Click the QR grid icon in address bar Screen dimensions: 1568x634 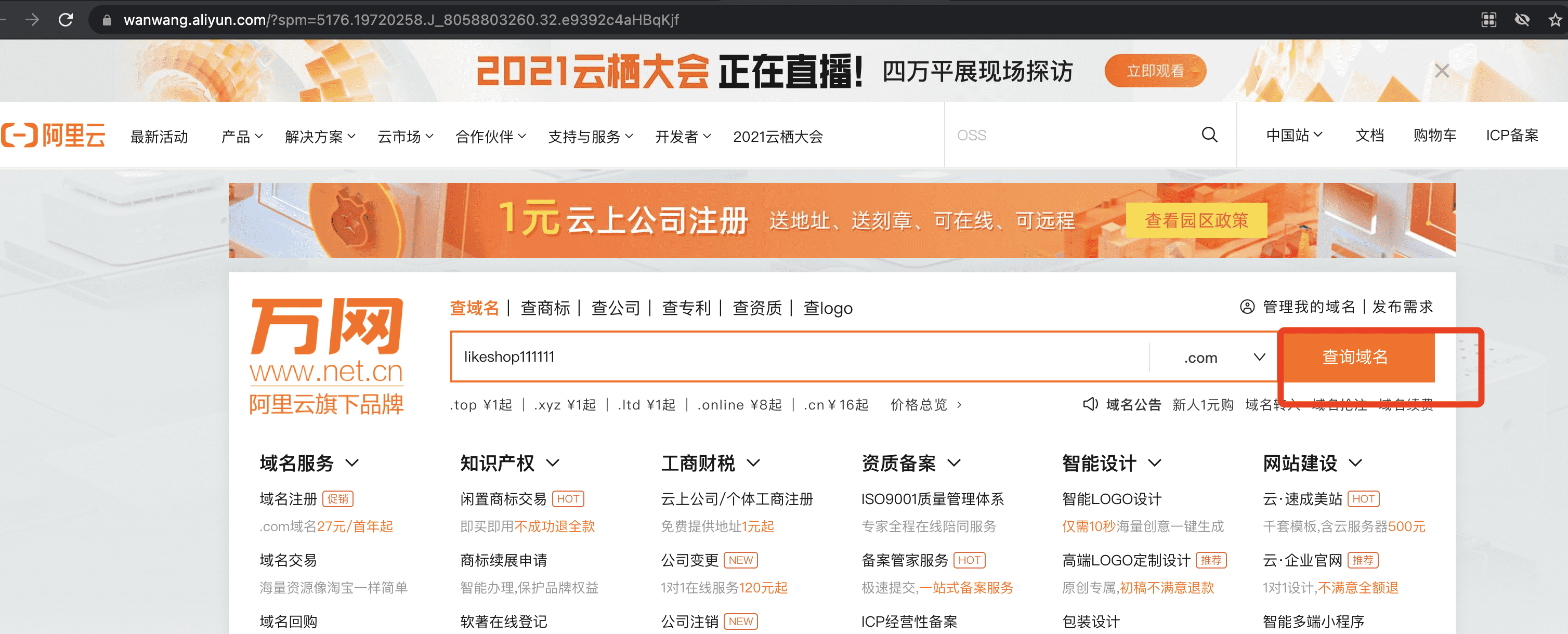tap(1488, 20)
